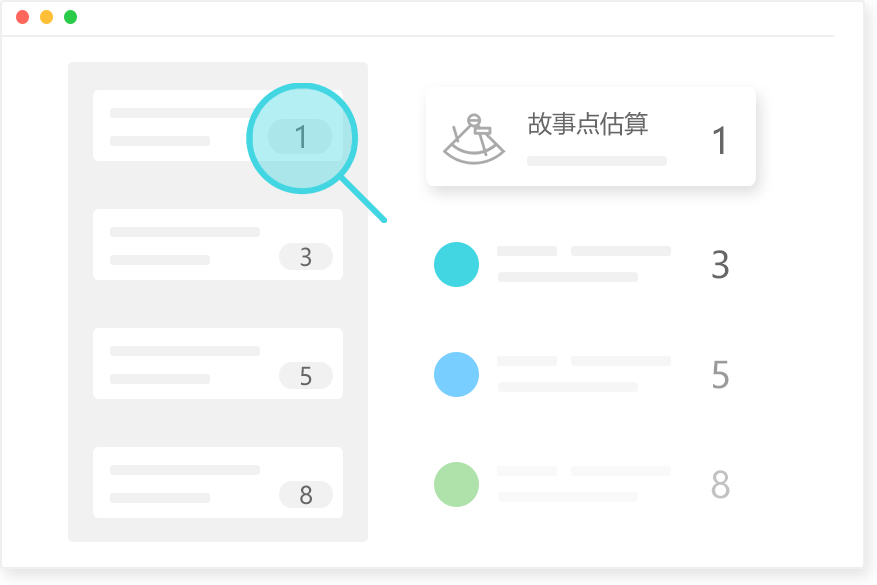Click the large number 1 in estimation card
Viewport: 877px width, 585px height.
[x=719, y=141]
